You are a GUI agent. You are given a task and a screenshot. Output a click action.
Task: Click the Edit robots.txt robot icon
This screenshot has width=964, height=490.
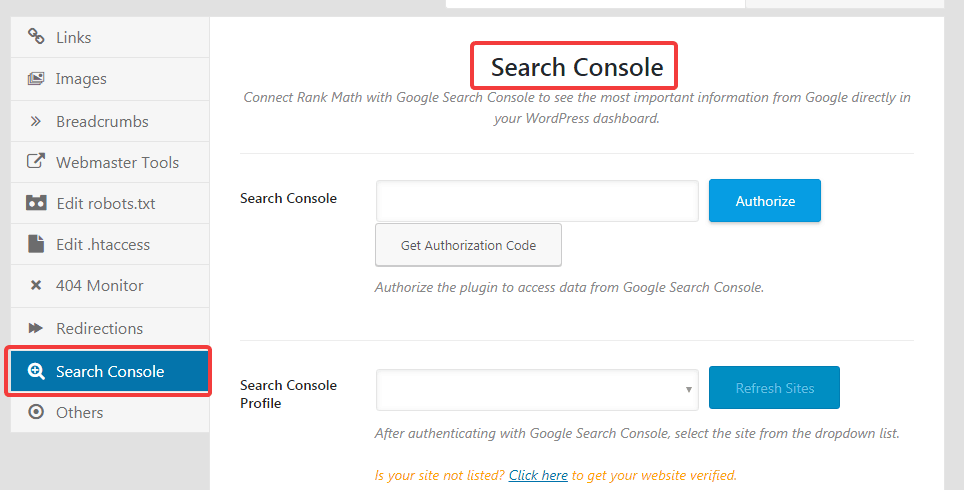click(x=36, y=203)
